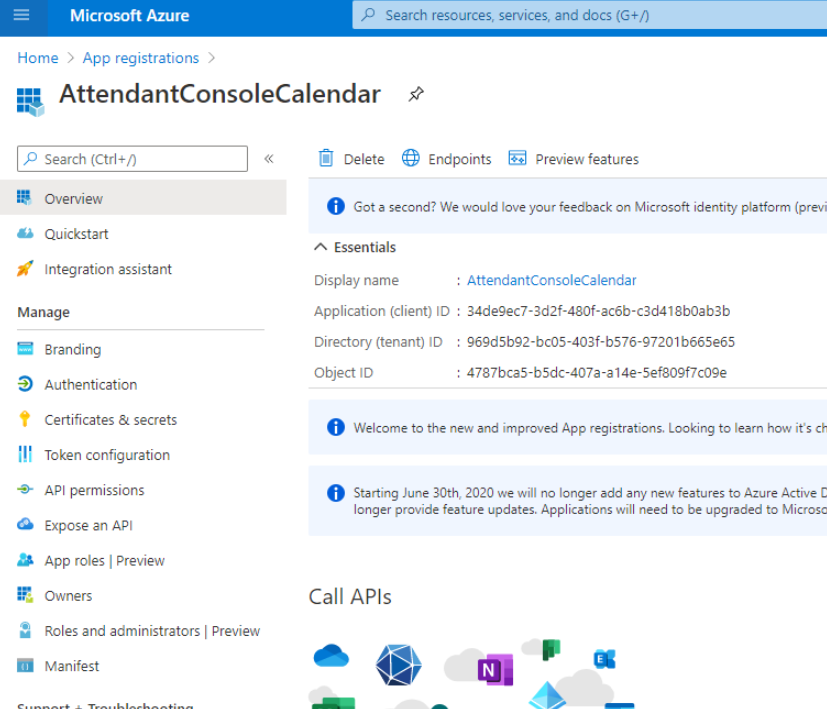Open API permissions page
The height and width of the screenshot is (709, 827).
[x=94, y=490]
